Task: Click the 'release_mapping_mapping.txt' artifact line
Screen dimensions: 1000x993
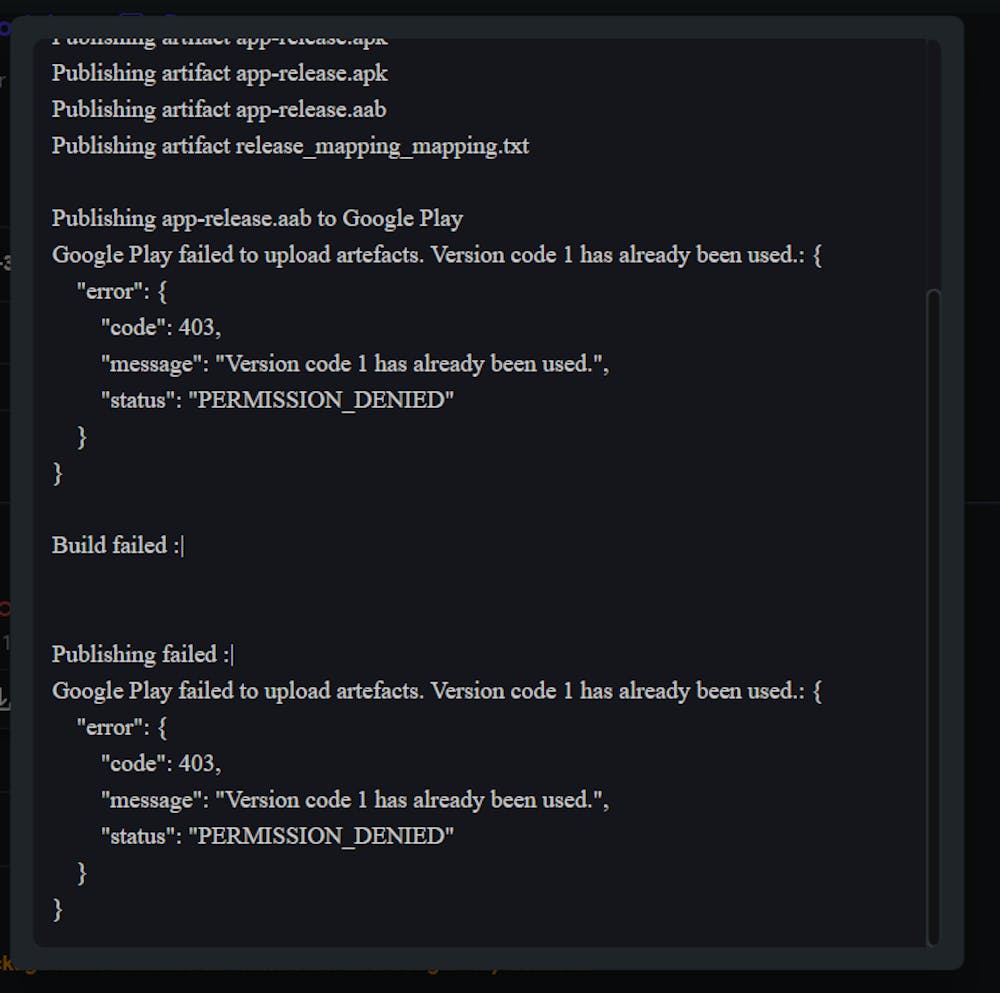Action: tap(290, 146)
